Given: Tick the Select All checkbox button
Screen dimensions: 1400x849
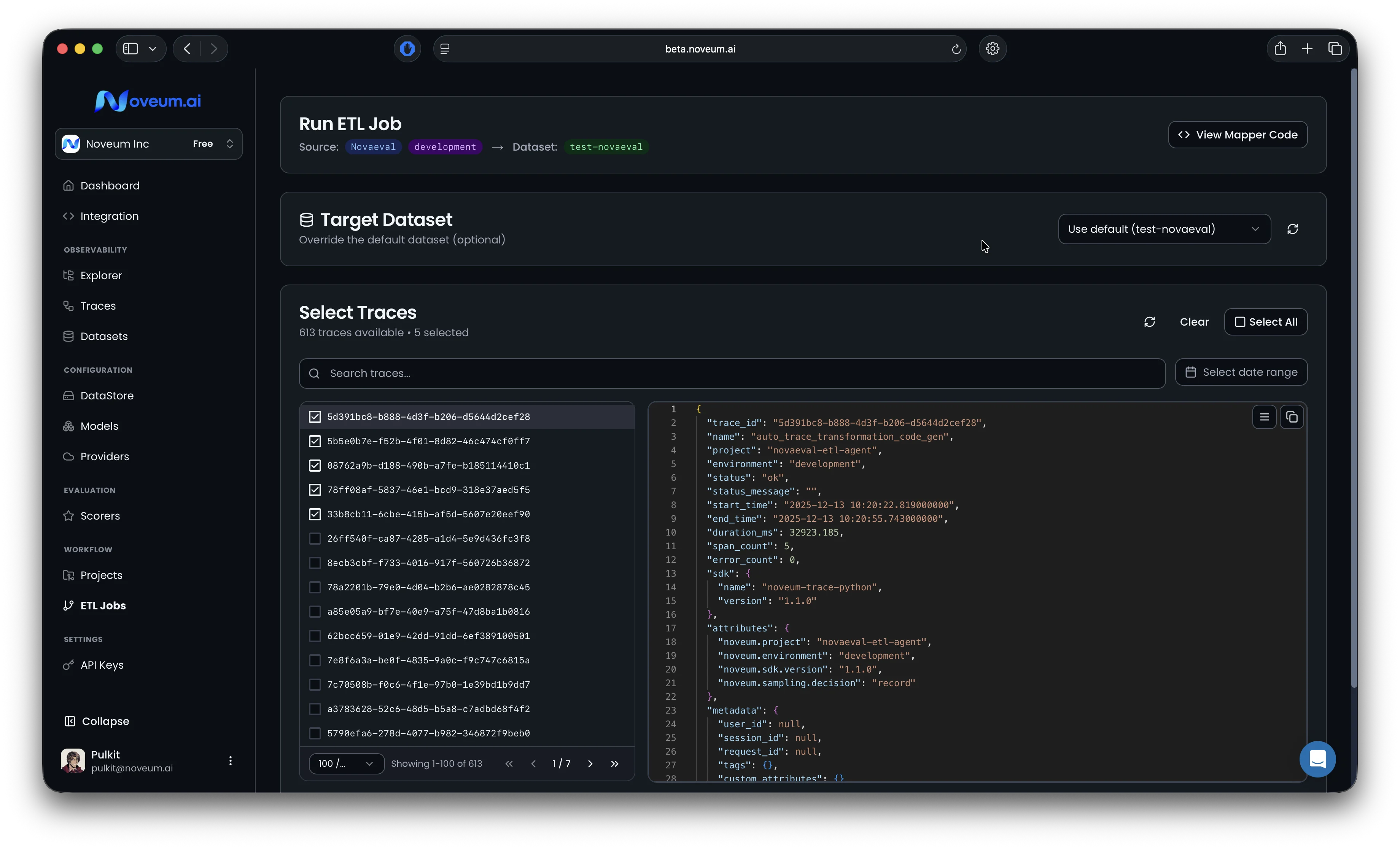Looking at the screenshot, I should tap(1265, 322).
